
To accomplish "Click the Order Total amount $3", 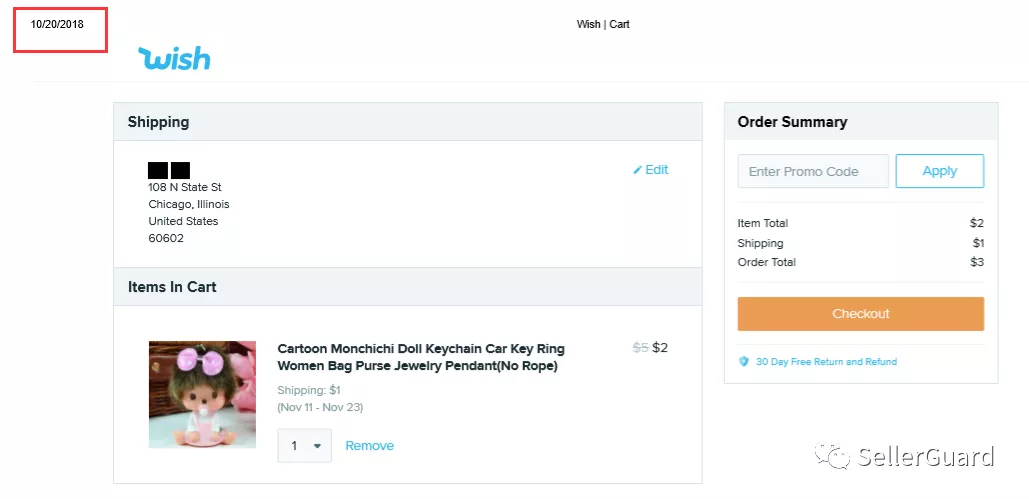I will pyautogui.click(x=977, y=262).
